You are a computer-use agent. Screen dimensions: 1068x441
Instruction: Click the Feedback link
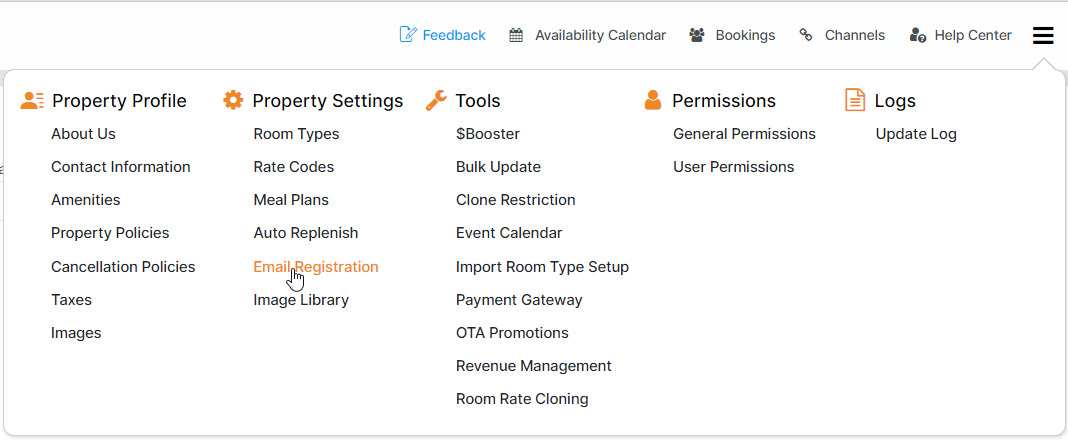click(x=454, y=35)
